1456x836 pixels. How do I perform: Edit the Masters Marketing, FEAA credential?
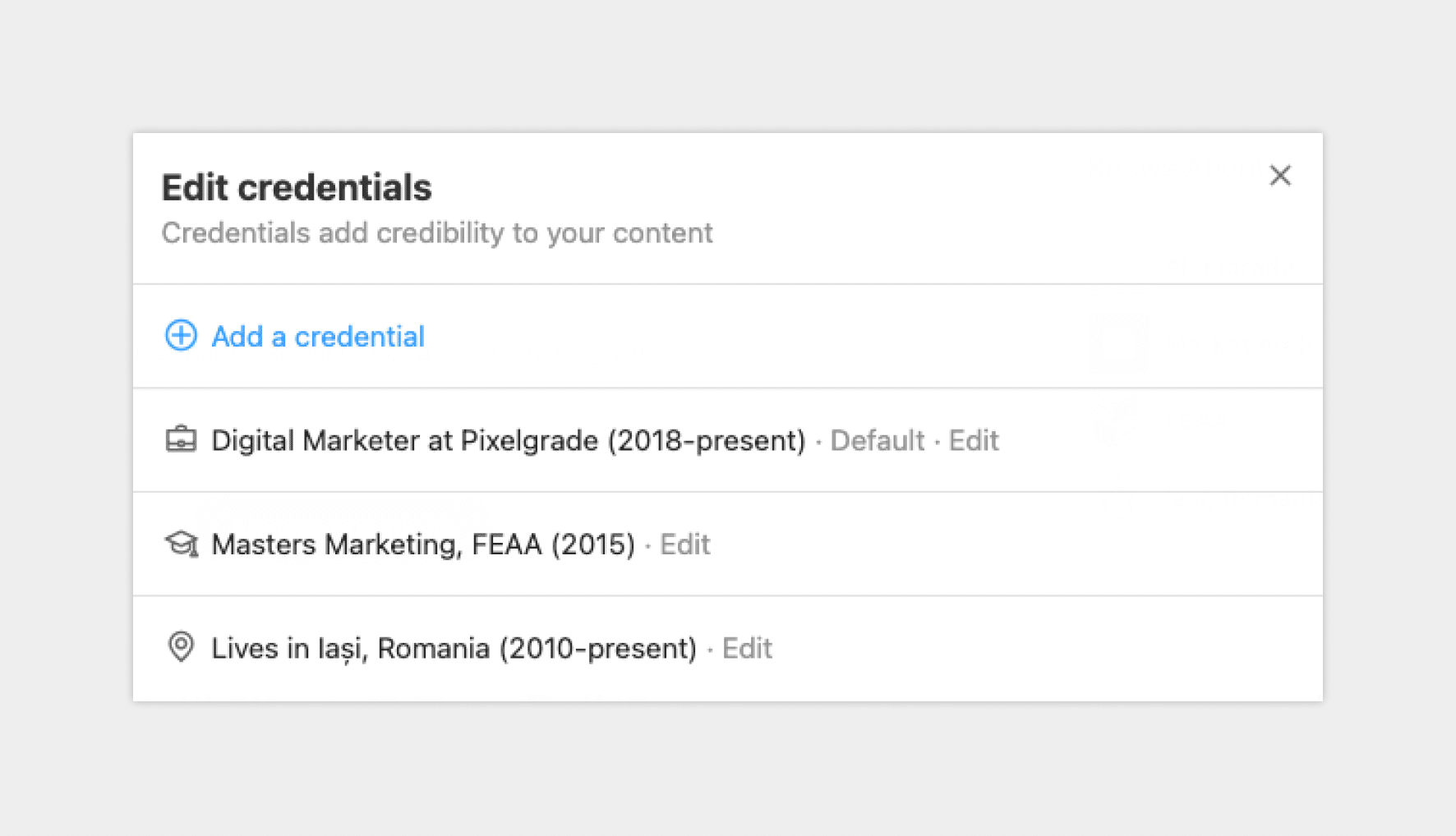pyautogui.click(x=685, y=544)
